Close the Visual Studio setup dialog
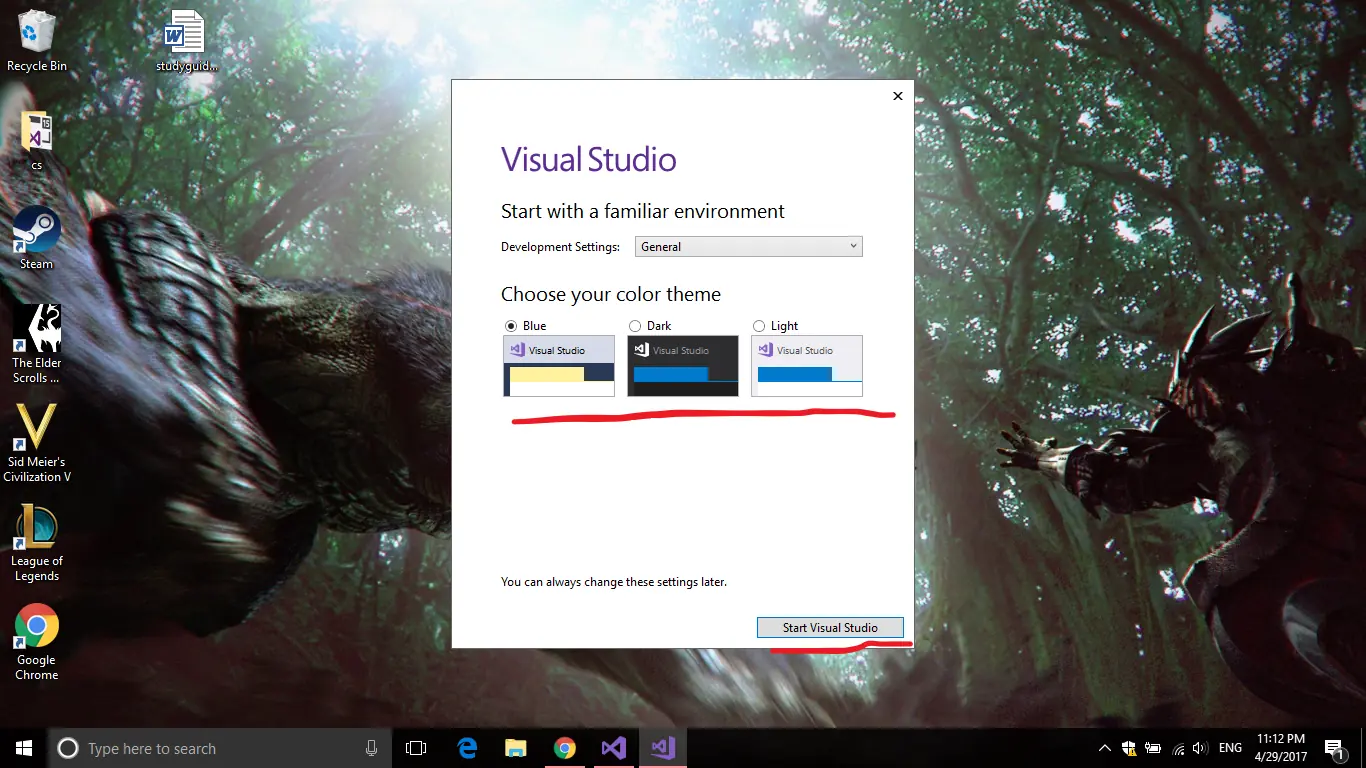 (x=897, y=96)
